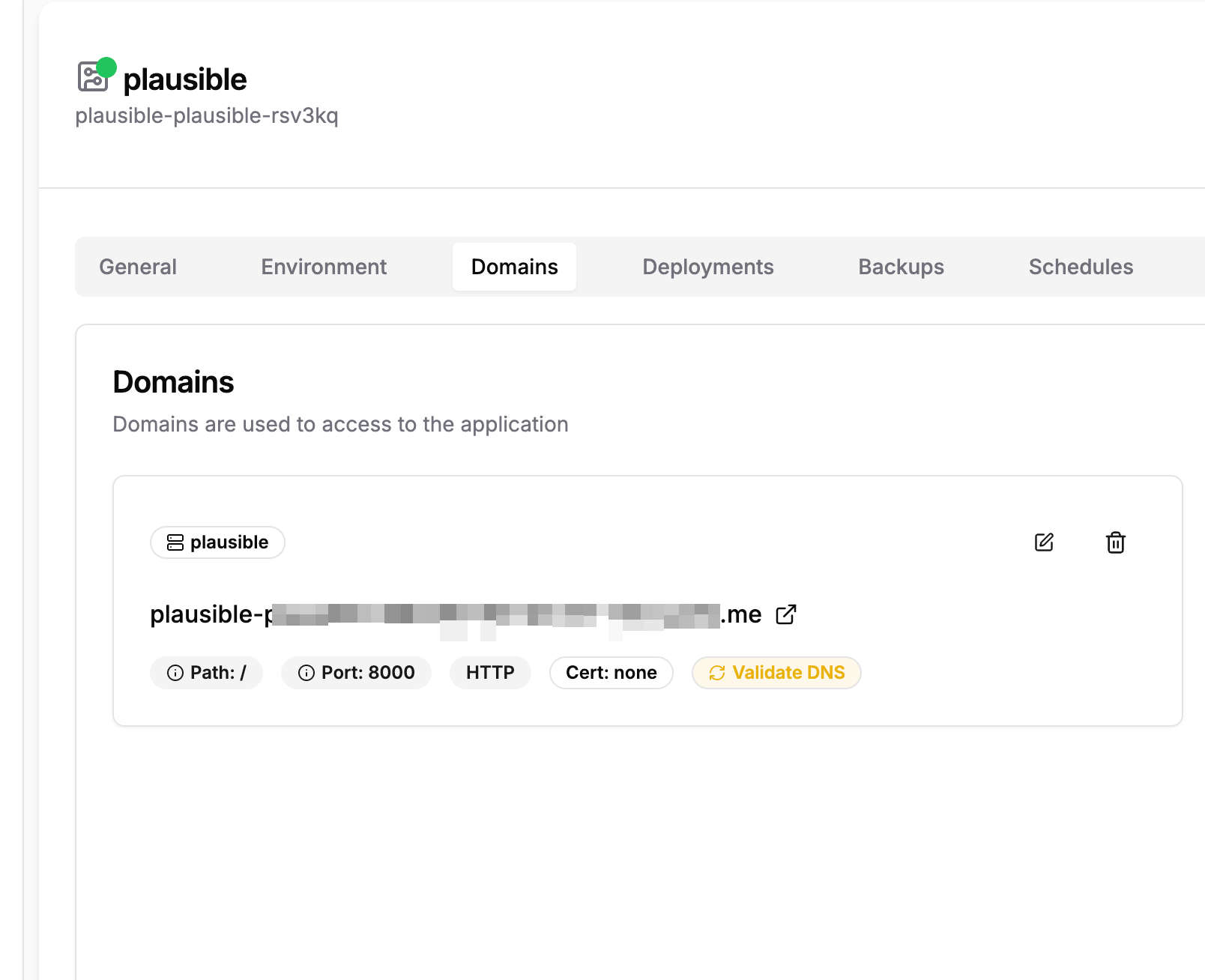Screen dimensions: 1205x980
Task: Click the green running status dot
Action: coord(107,67)
